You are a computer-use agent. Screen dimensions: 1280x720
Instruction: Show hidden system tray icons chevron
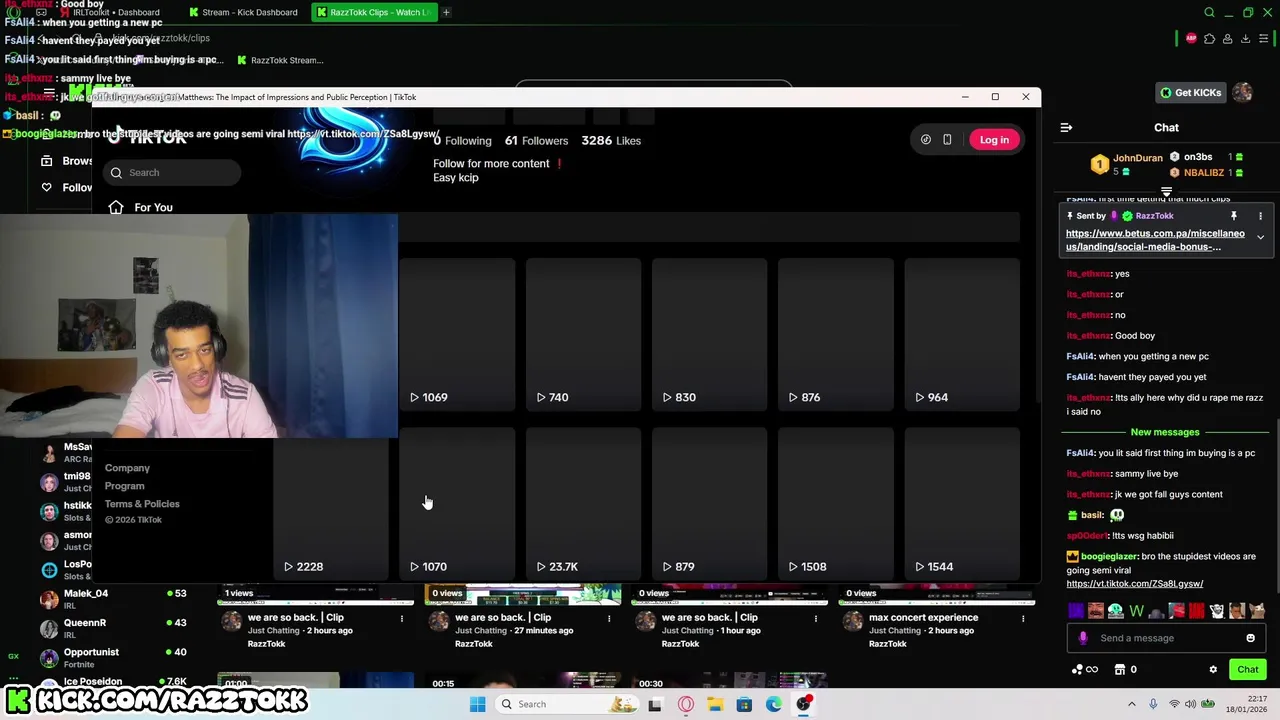click(1131, 704)
